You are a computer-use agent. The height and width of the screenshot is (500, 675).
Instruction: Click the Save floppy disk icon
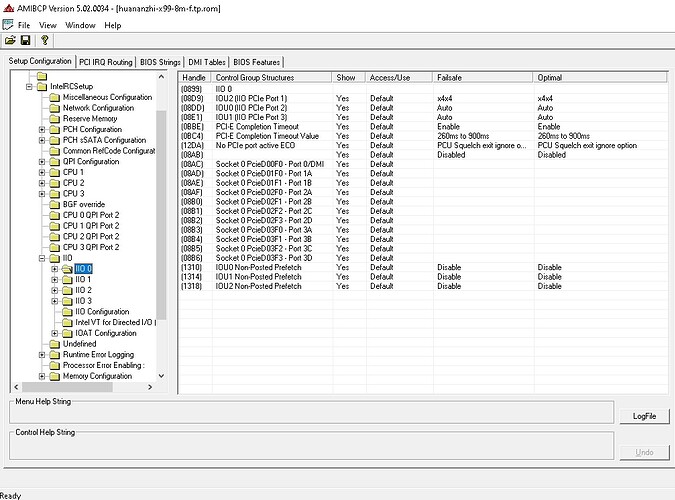[26, 40]
